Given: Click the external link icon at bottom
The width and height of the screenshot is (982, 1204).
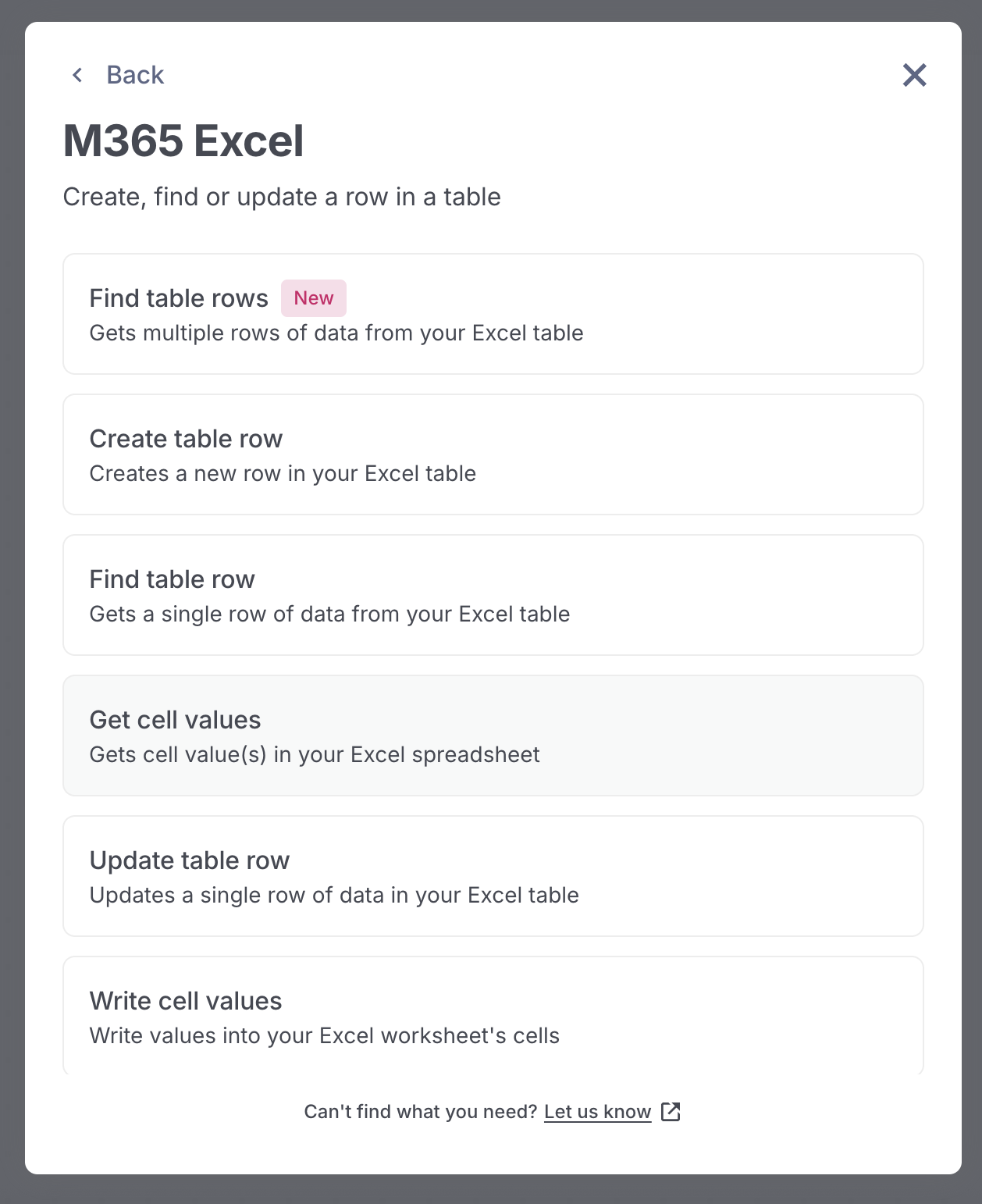Looking at the screenshot, I should pyautogui.click(x=671, y=1112).
